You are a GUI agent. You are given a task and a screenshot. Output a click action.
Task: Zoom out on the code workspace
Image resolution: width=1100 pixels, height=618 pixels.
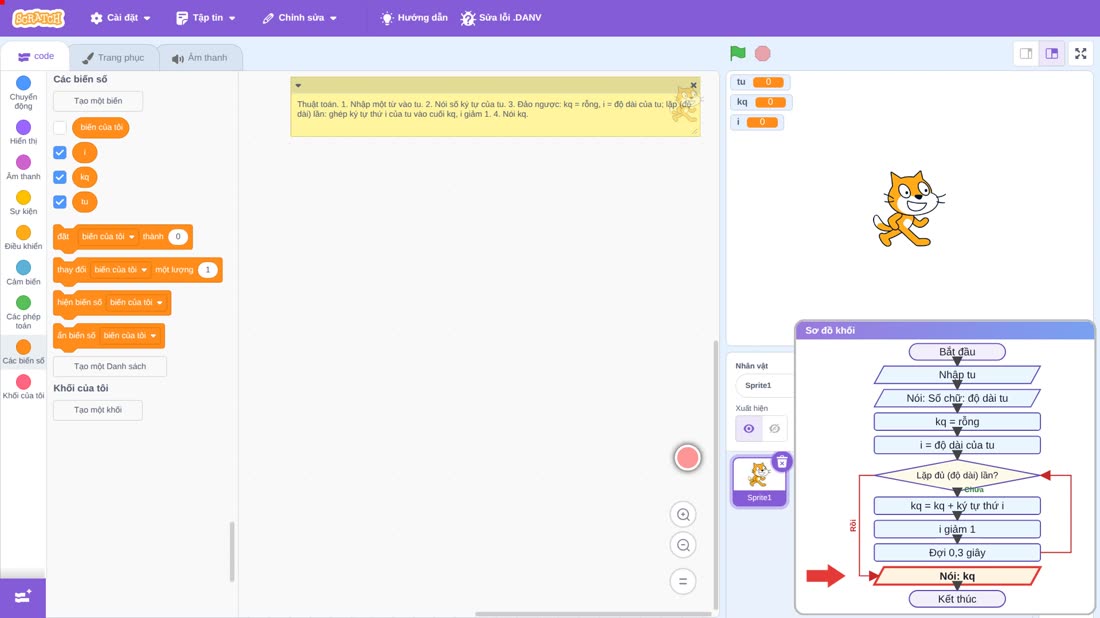[x=683, y=545]
